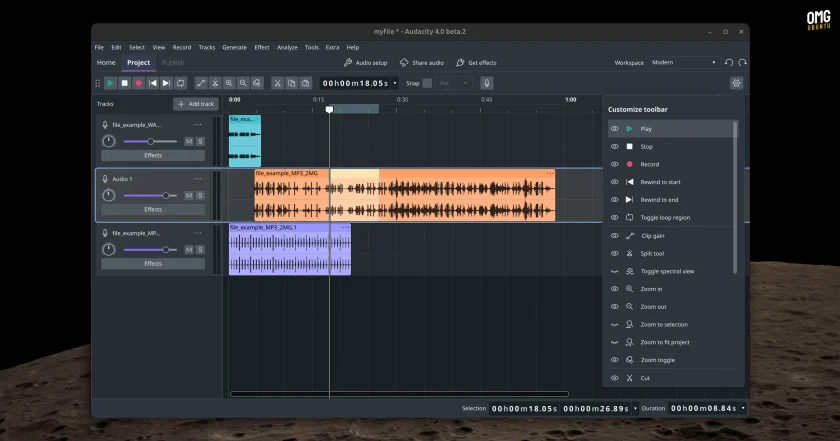This screenshot has width=840, height=441.
Task: Open the file_example_WA track options menu
Action: pos(198,125)
